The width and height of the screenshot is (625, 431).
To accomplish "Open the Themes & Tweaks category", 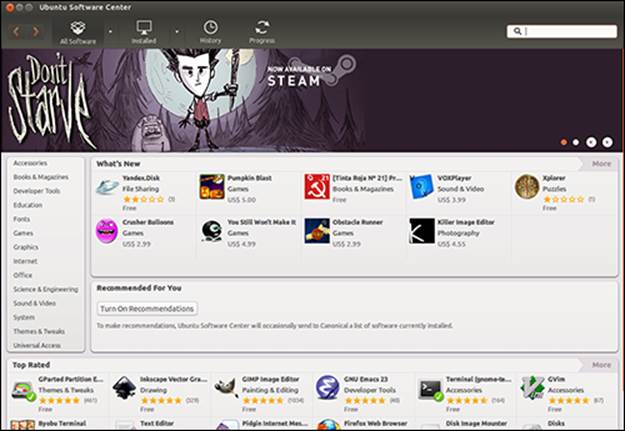I will click(x=39, y=331).
